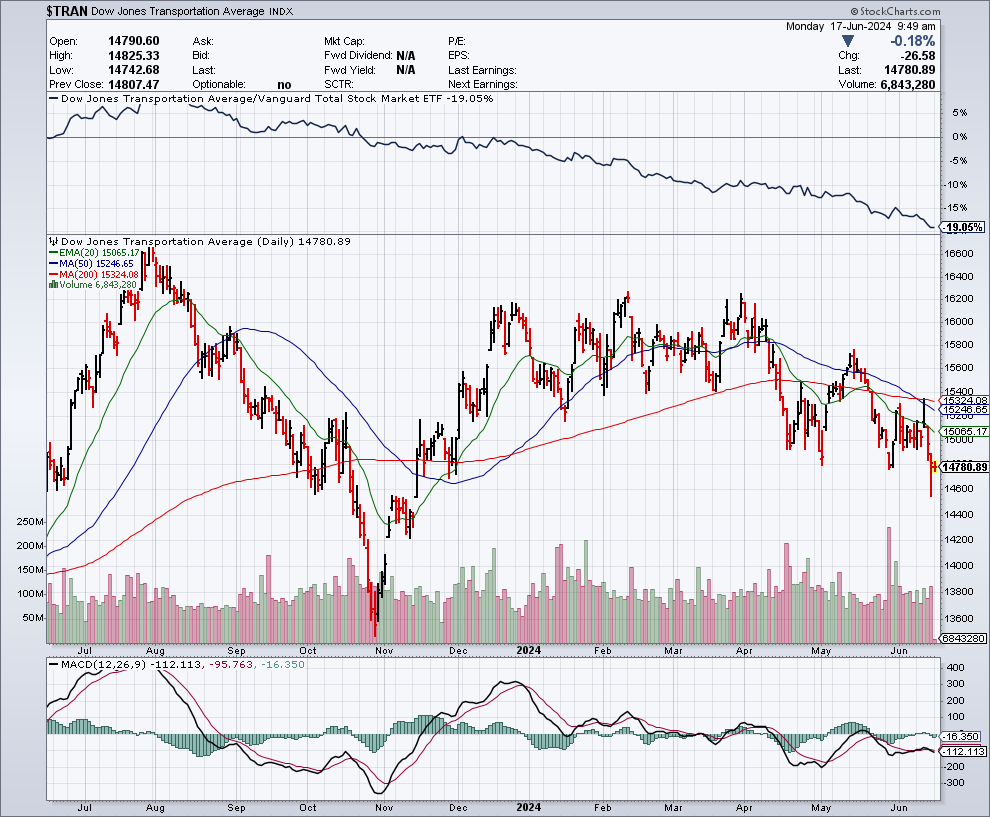Select the -19.05% relative strength price tag

[961, 227]
